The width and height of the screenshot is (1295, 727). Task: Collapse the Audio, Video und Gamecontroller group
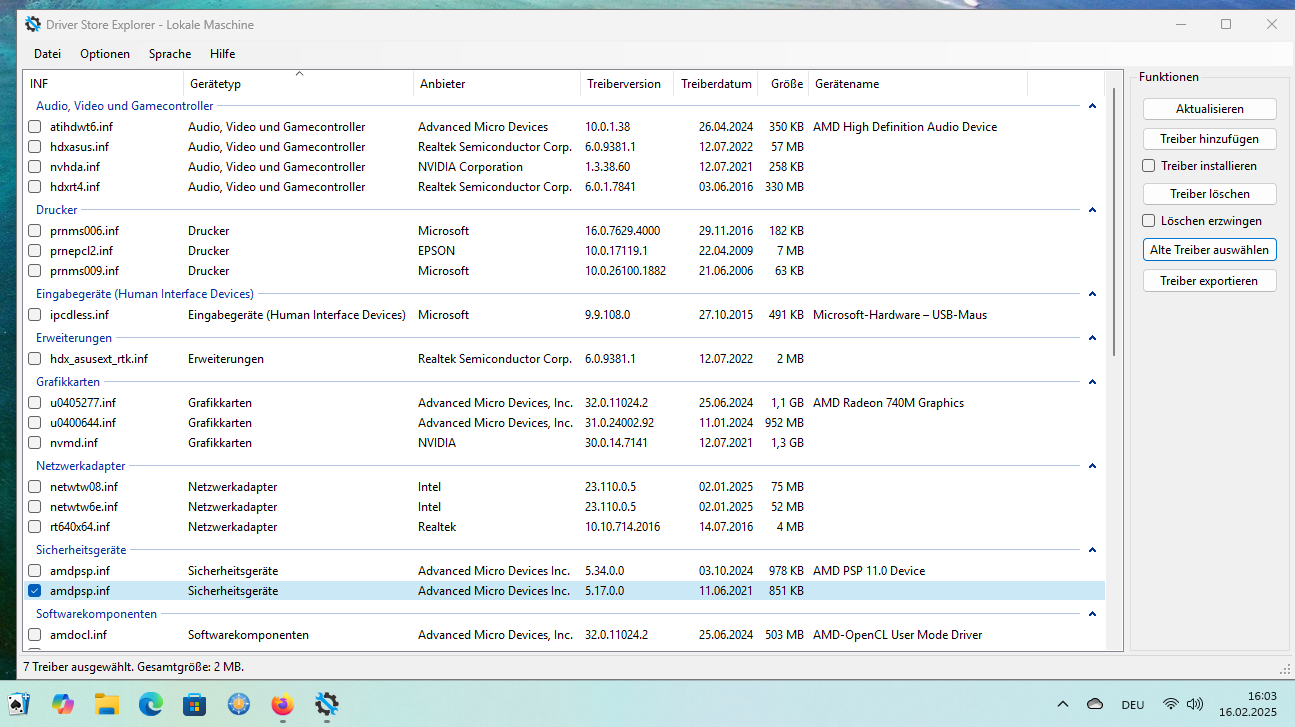pyautogui.click(x=1093, y=106)
